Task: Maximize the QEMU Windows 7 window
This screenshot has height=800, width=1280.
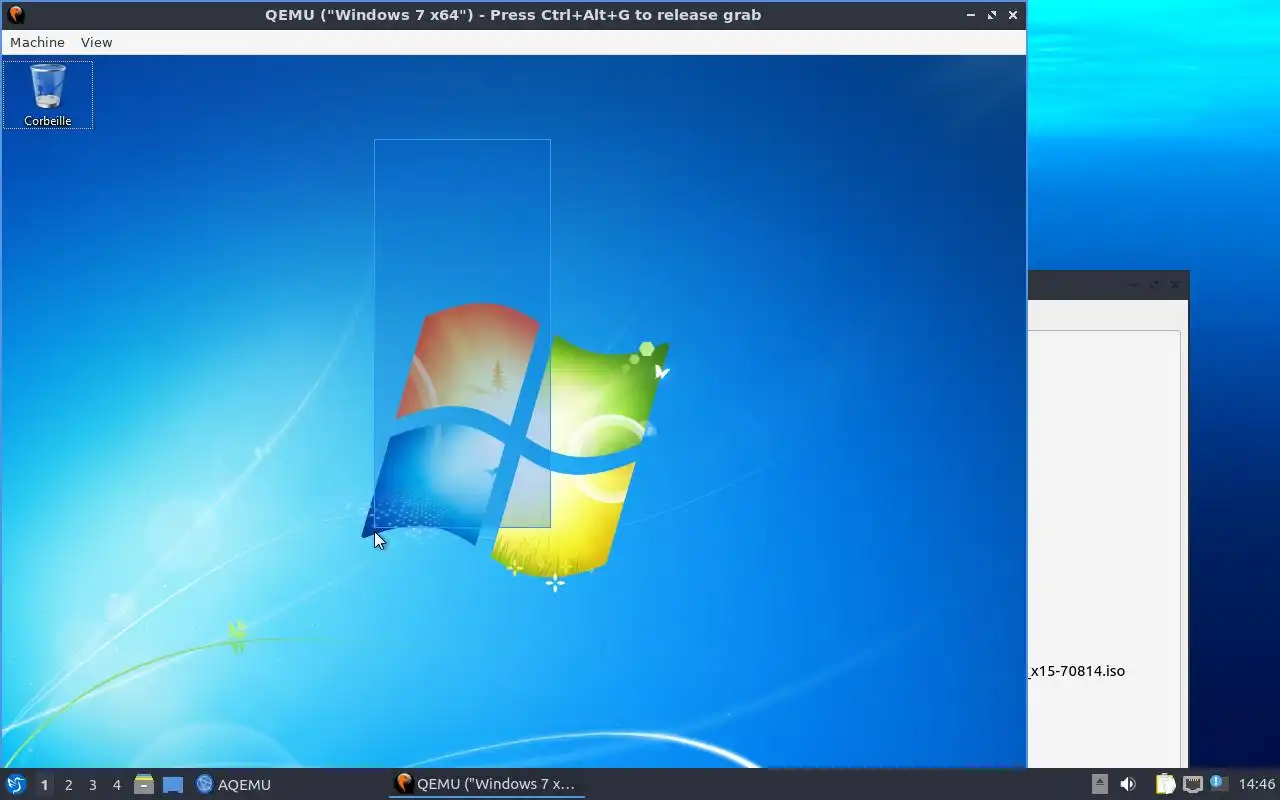Action: tap(992, 15)
